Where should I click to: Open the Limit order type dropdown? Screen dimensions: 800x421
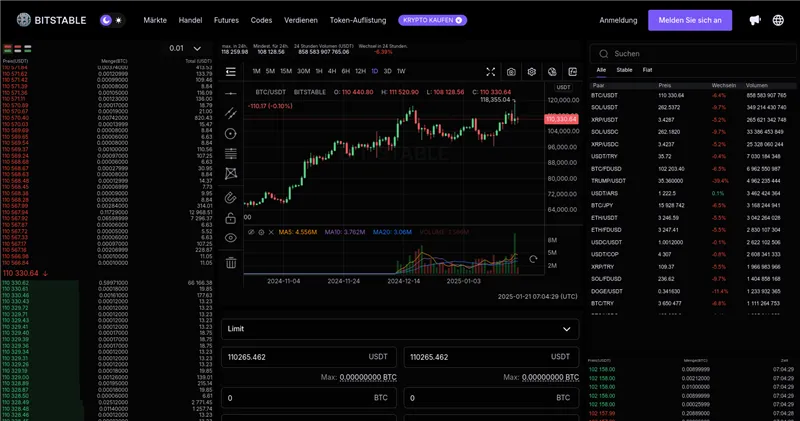pyautogui.click(x=401, y=329)
